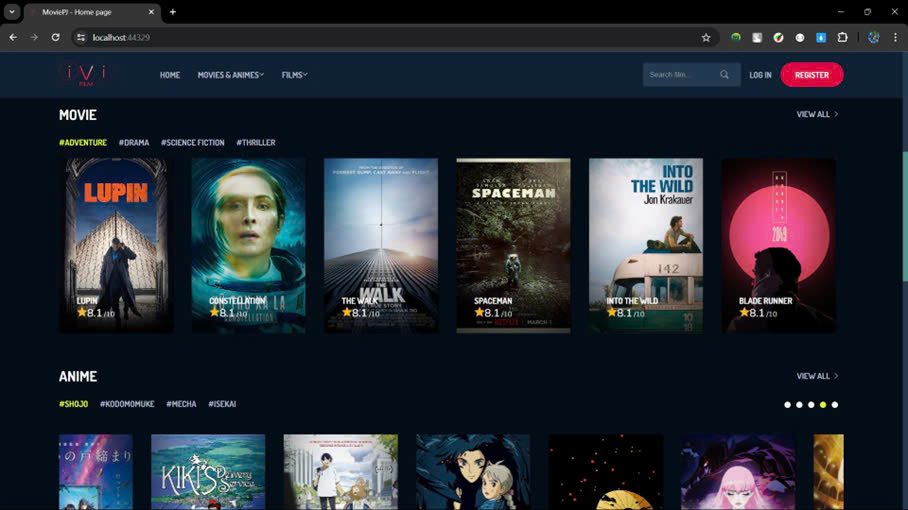This screenshot has height=510, width=908.
Task: Select the #ADVENTURE movie tag
Action: [83, 142]
